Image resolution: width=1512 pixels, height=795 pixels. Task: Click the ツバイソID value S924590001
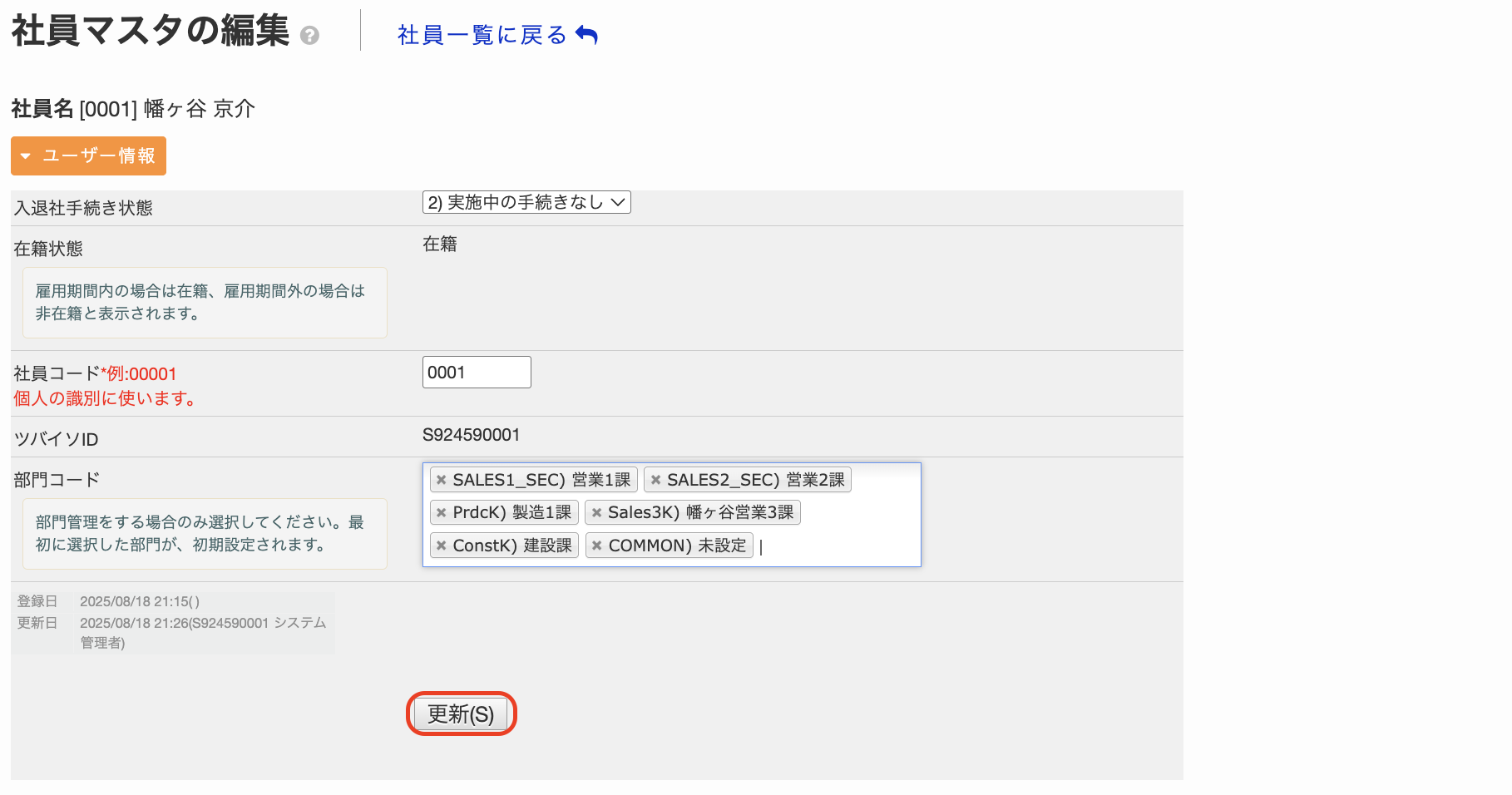click(471, 435)
